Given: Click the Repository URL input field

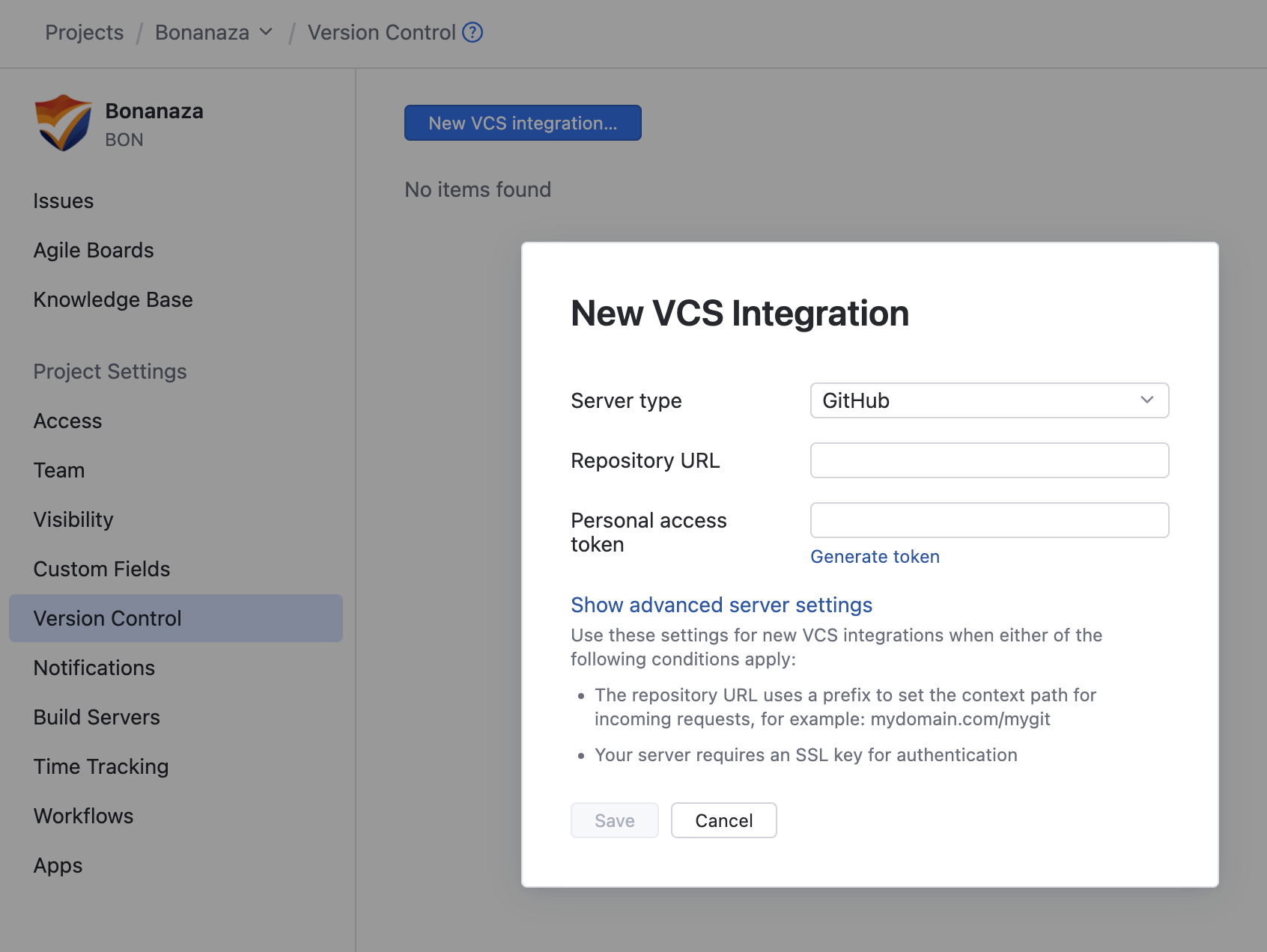Looking at the screenshot, I should [988, 460].
